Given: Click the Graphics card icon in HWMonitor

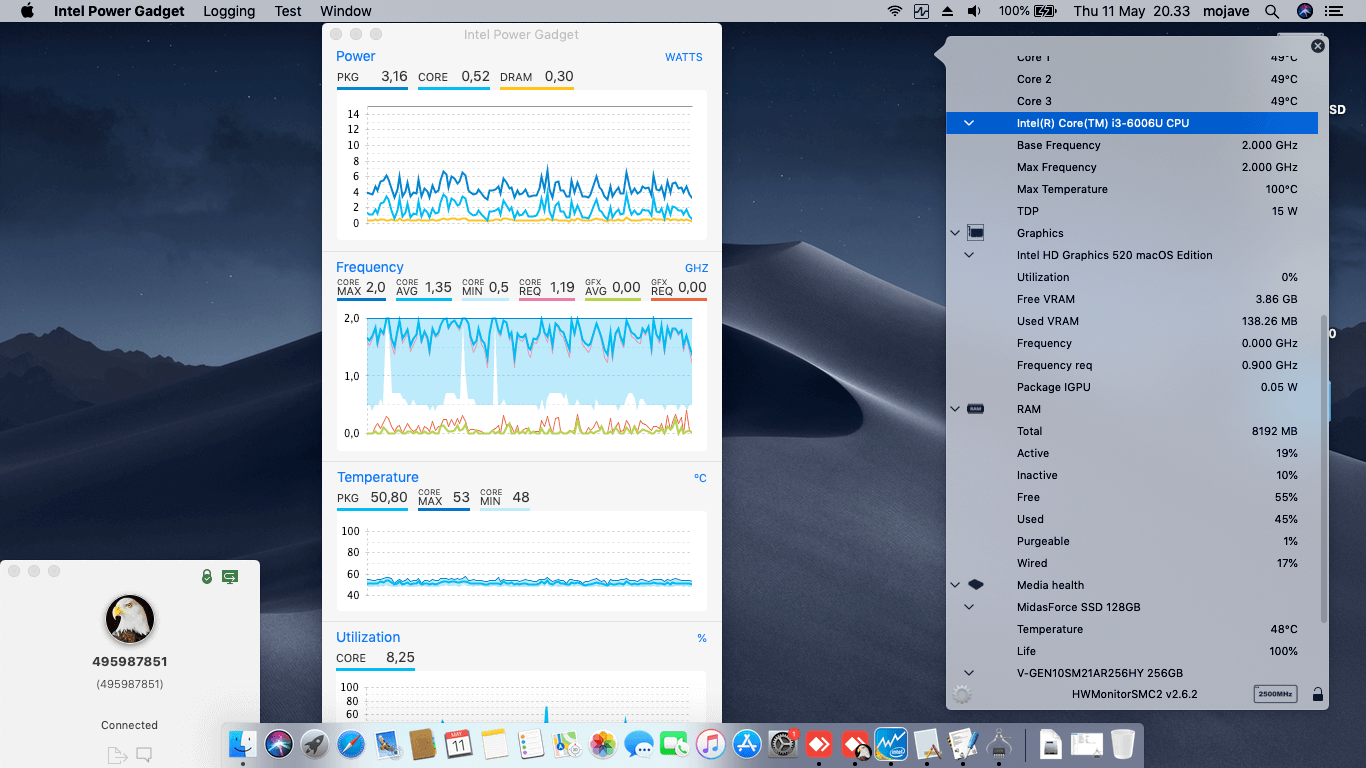Looking at the screenshot, I should tap(976, 233).
